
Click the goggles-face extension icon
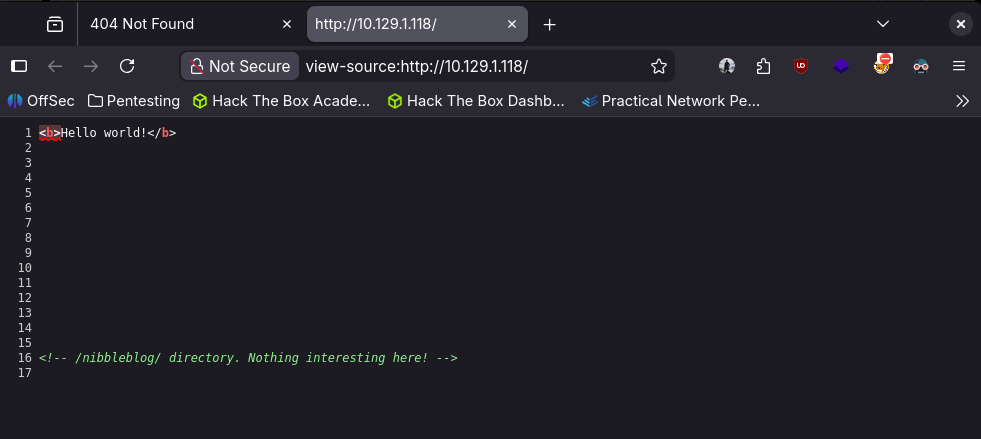[921, 66]
